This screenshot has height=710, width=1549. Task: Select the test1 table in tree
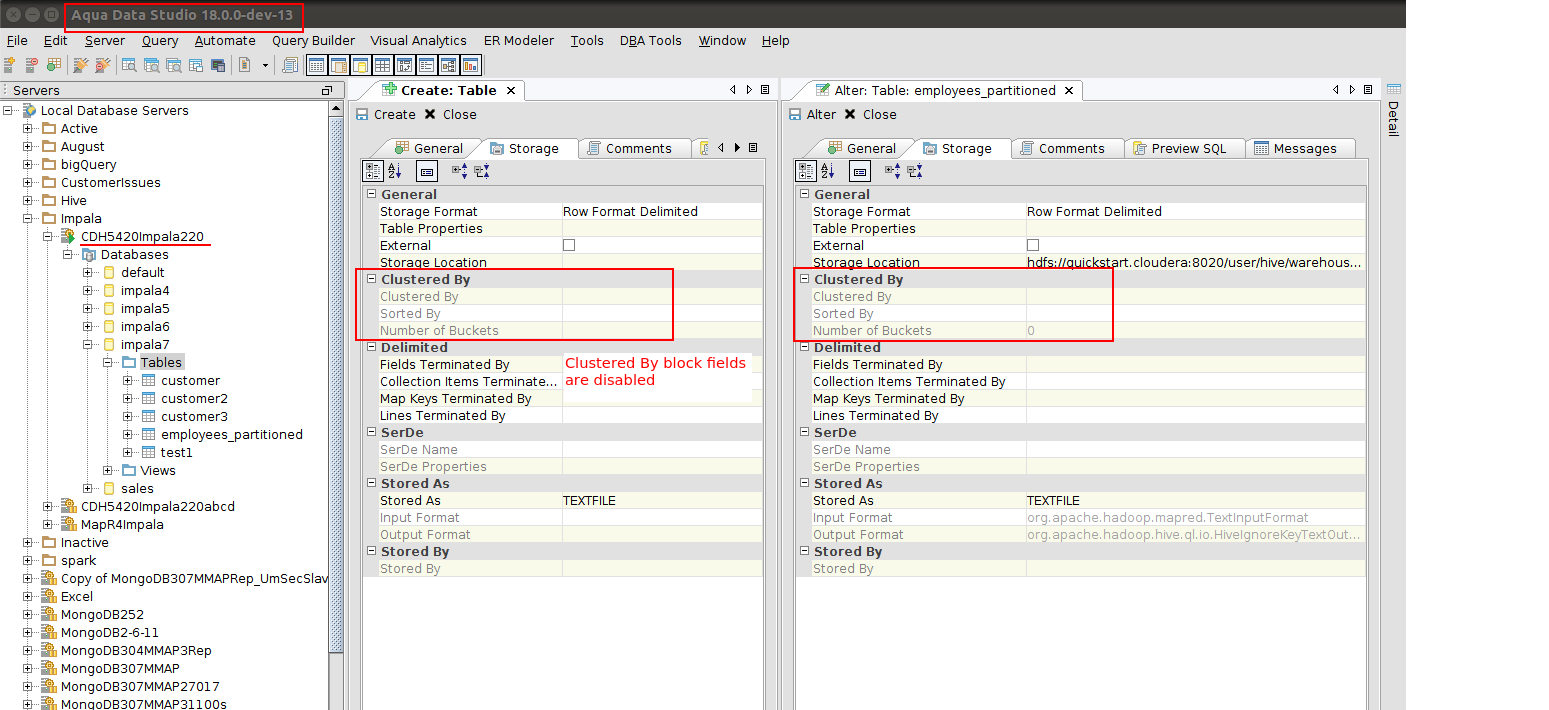point(176,452)
